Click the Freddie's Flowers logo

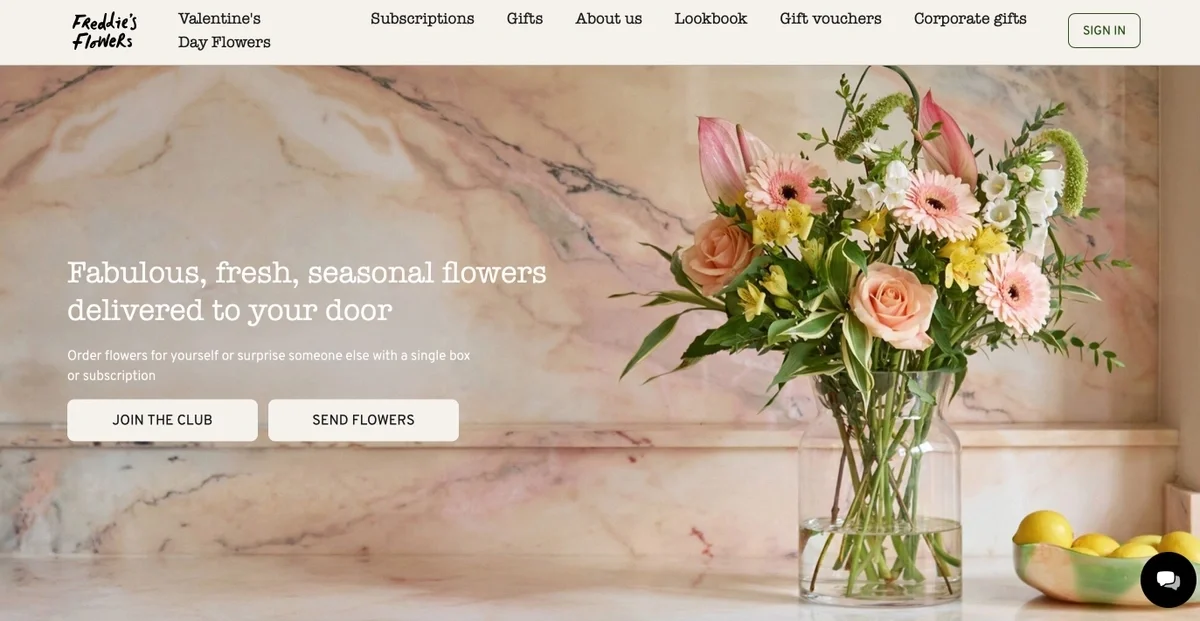[x=105, y=31]
